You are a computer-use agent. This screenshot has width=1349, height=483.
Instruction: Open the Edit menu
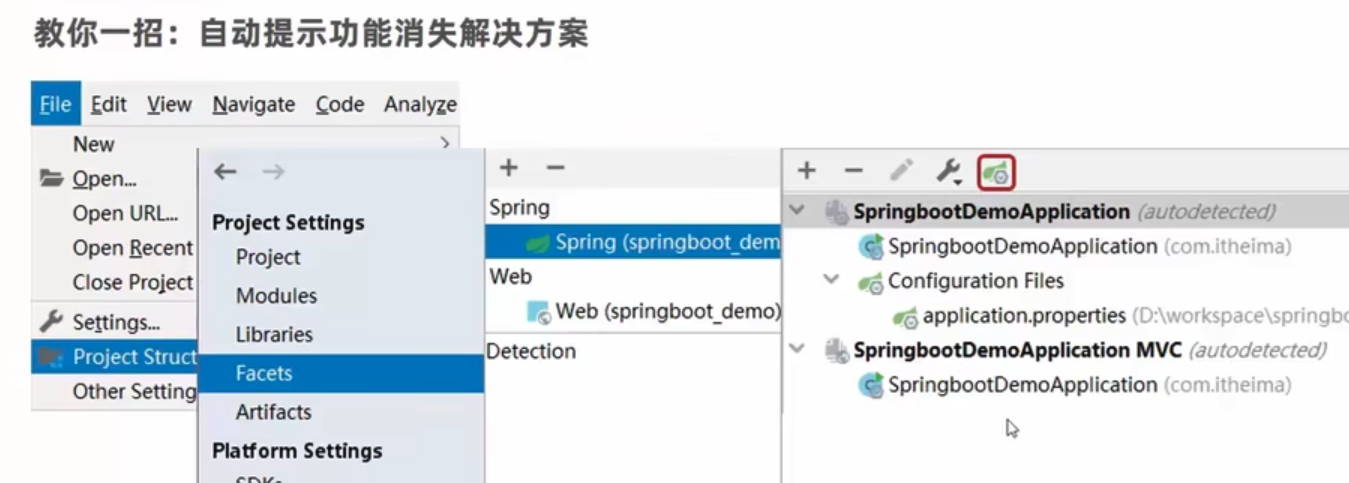108,104
